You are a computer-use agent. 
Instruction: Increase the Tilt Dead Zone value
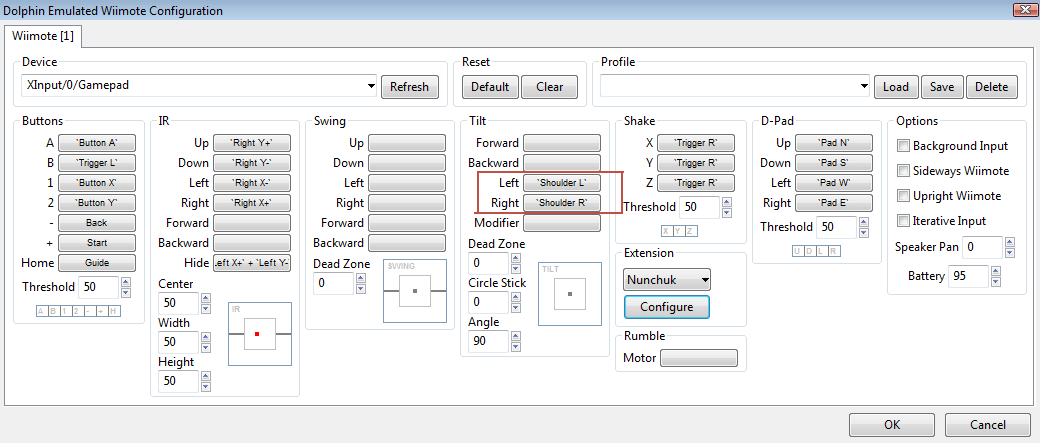pos(515,258)
